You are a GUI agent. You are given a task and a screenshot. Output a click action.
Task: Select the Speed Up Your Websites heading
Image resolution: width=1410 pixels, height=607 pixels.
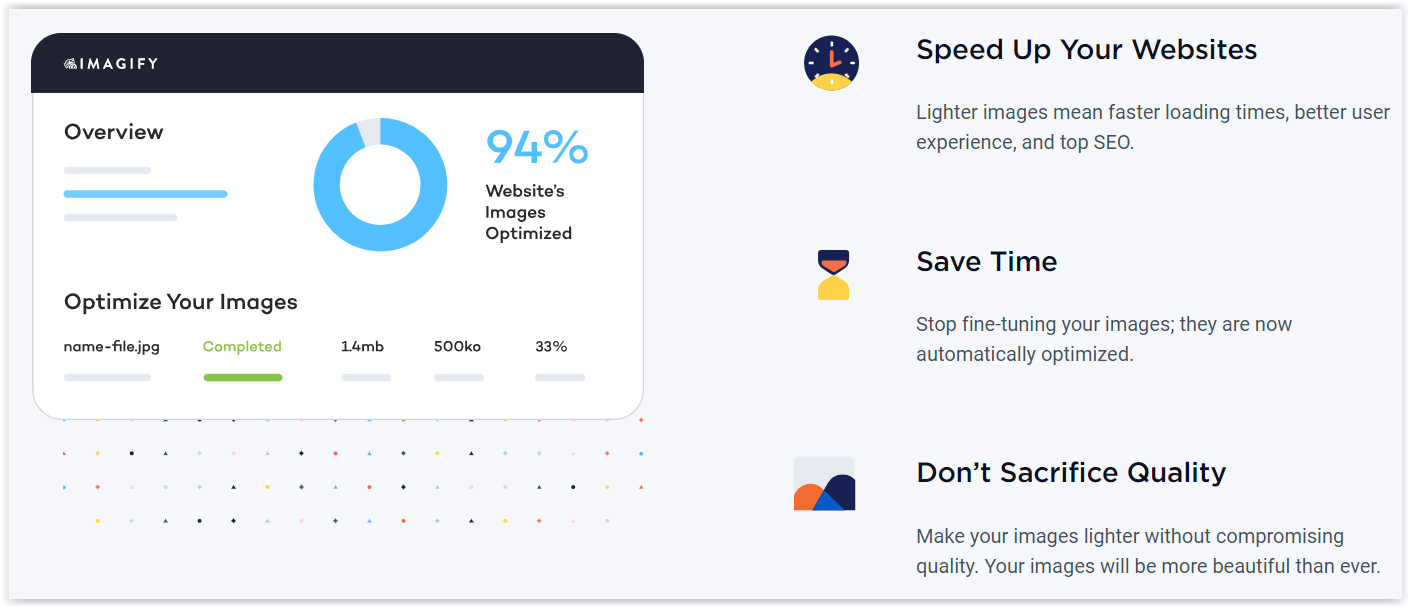1087,50
